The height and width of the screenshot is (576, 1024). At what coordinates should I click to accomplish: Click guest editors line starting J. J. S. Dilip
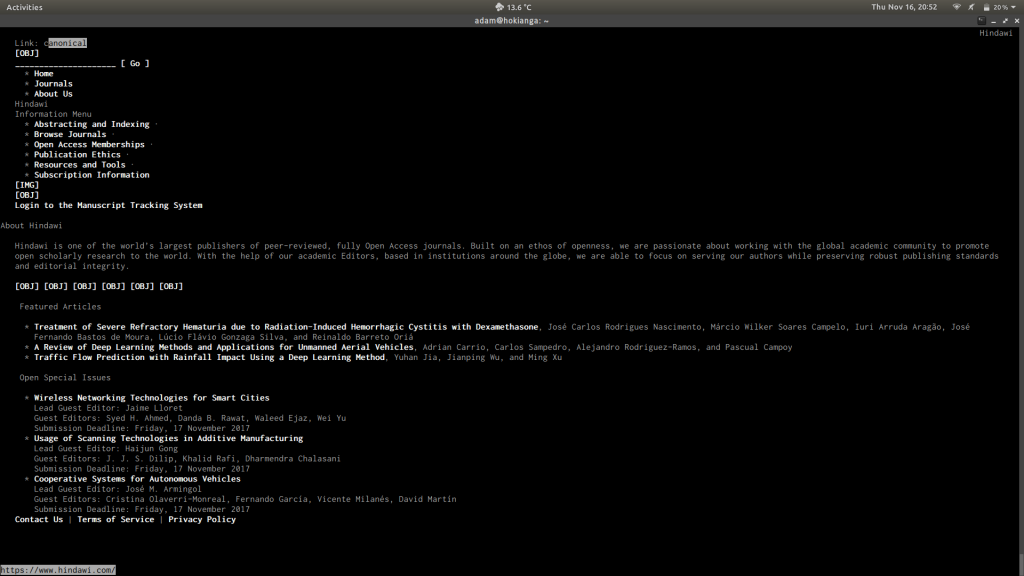(187, 458)
